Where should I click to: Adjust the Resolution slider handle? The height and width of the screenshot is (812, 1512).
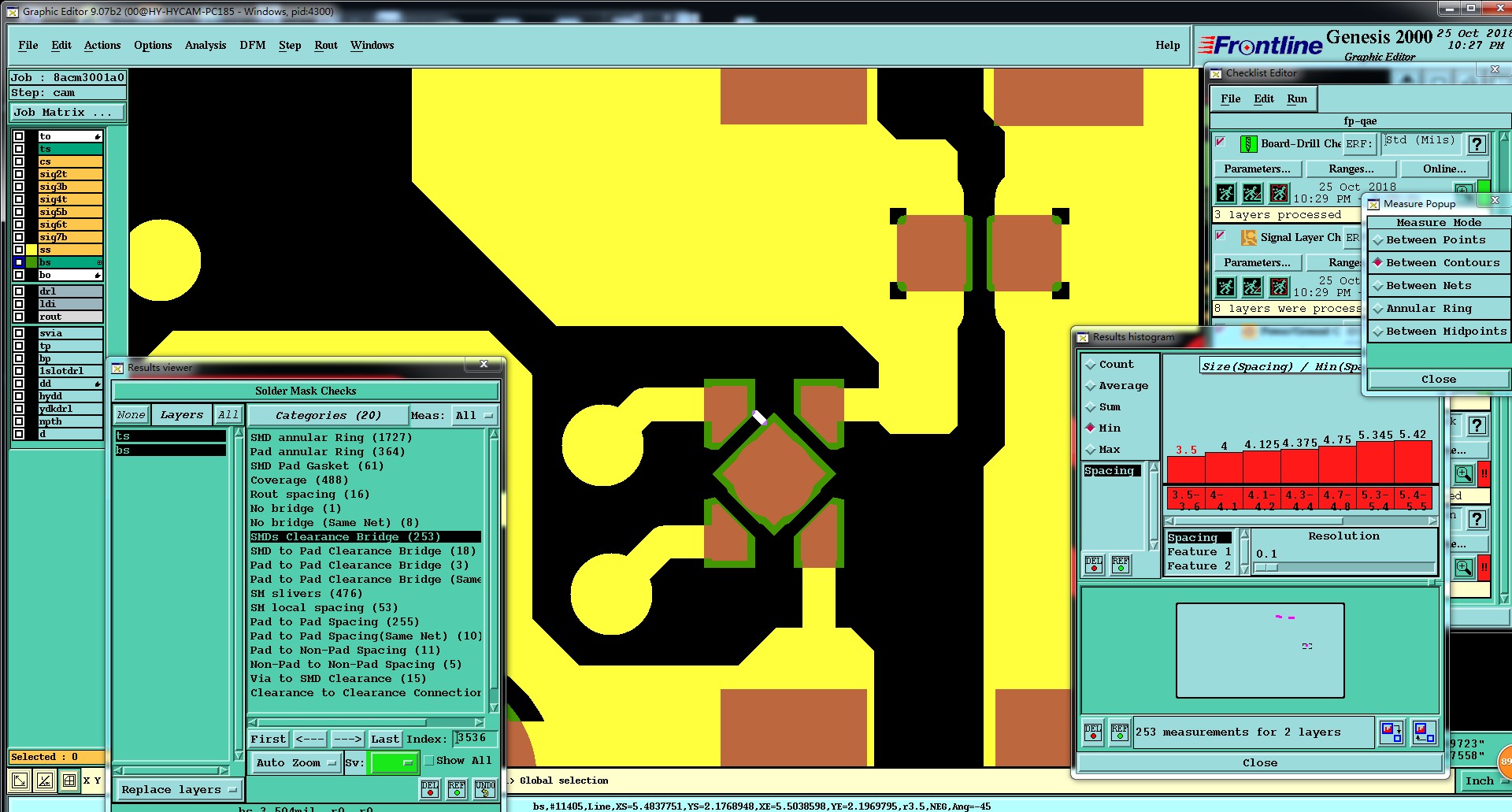pyautogui.click(x=1266, y=568)
